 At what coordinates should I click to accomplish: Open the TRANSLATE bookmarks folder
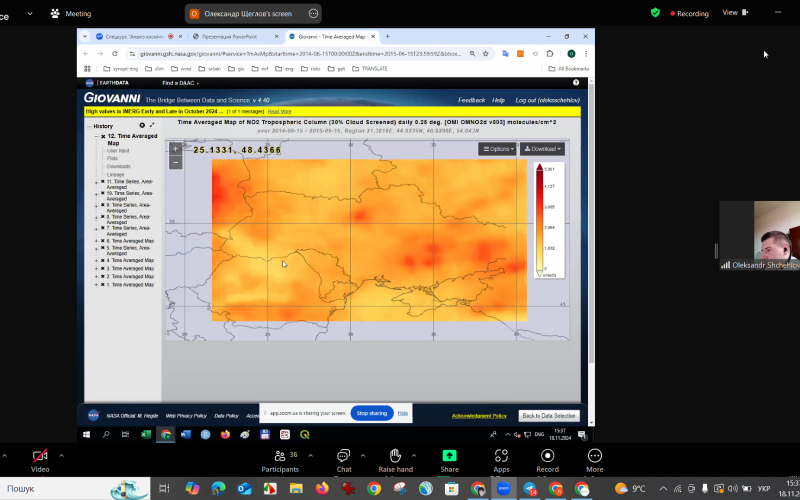(x=370, y=69)
